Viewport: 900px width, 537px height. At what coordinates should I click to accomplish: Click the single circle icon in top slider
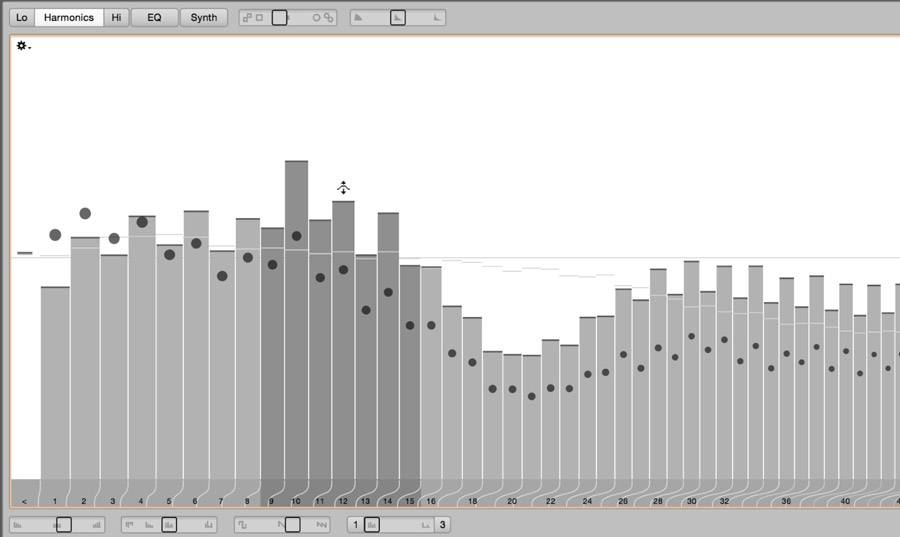(316, 18)
